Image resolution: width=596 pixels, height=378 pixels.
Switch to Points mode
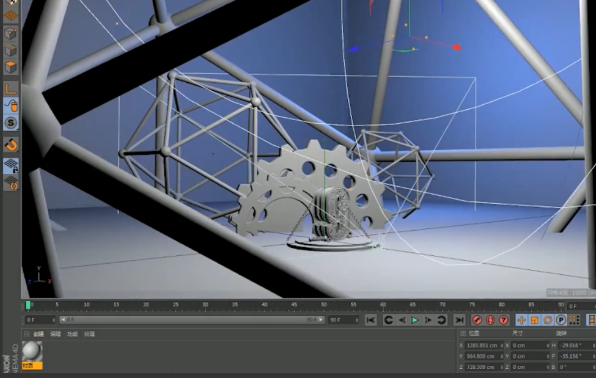(11, 33)
